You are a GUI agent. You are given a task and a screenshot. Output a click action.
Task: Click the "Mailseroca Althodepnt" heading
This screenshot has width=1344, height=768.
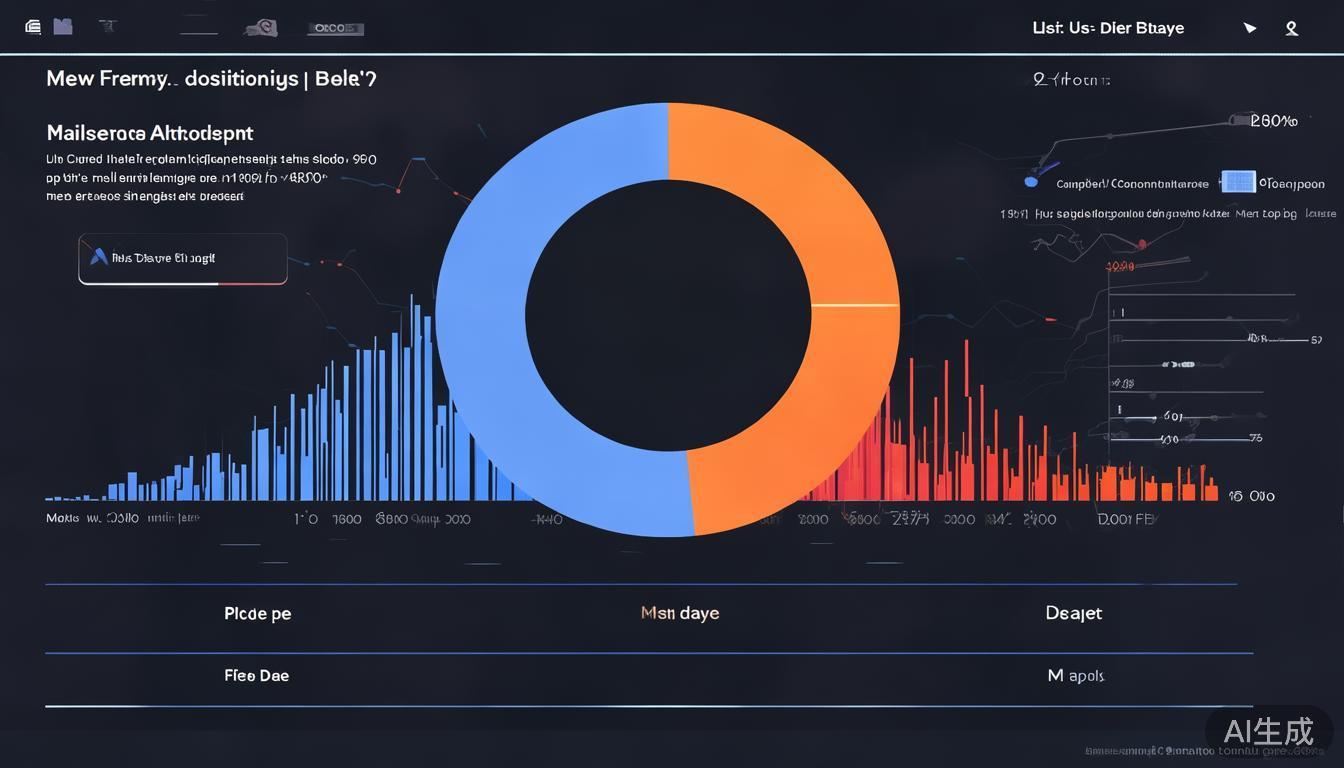[150, 133]
